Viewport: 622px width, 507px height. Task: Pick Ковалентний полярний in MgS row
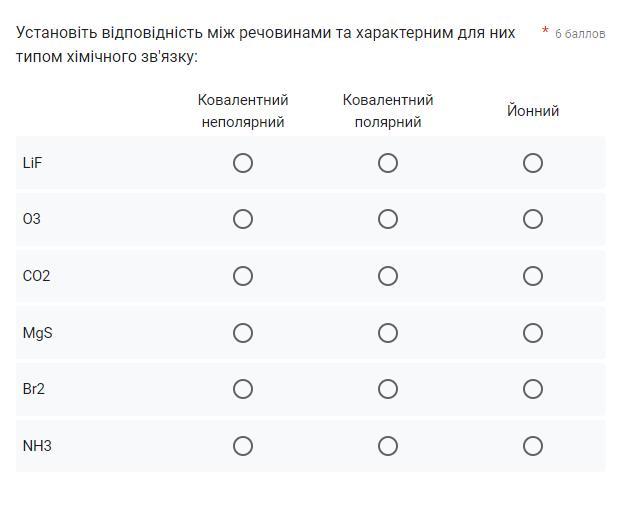tap(388, 333)
